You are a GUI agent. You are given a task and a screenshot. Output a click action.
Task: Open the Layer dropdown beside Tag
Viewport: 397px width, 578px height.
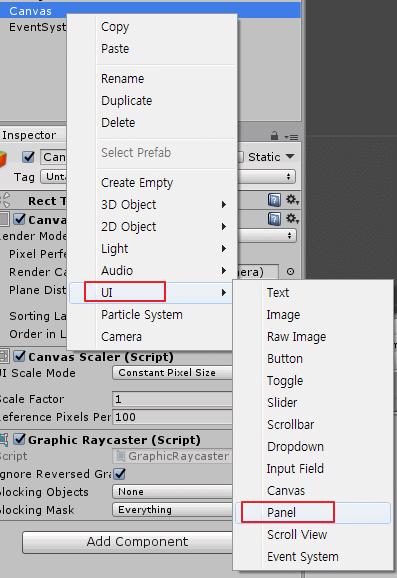coord(267,177)
